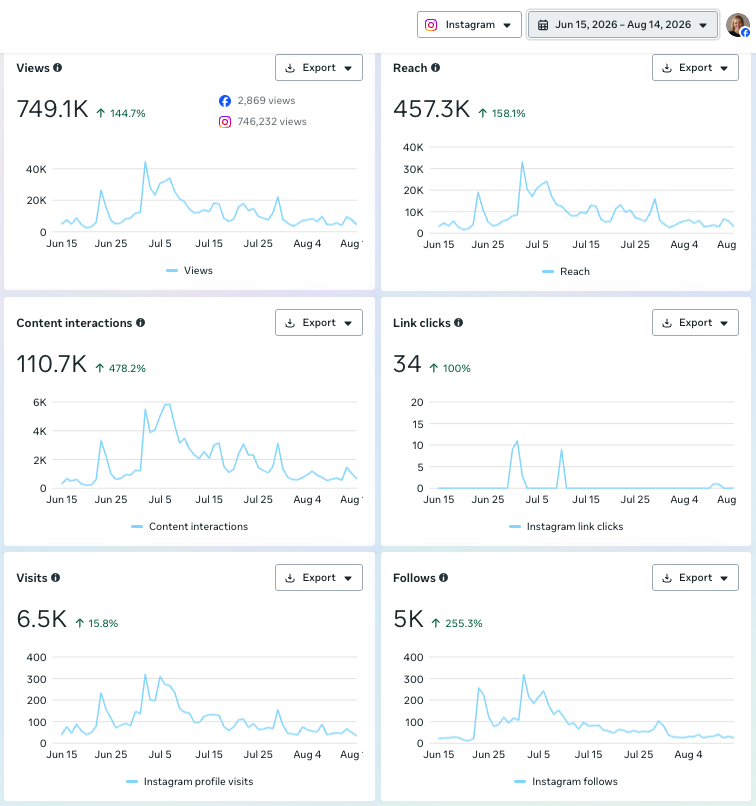Viewport: 756px width, 806px height.
Task: Show info tooltip next to Reach
Action: [x=435, y=67]
